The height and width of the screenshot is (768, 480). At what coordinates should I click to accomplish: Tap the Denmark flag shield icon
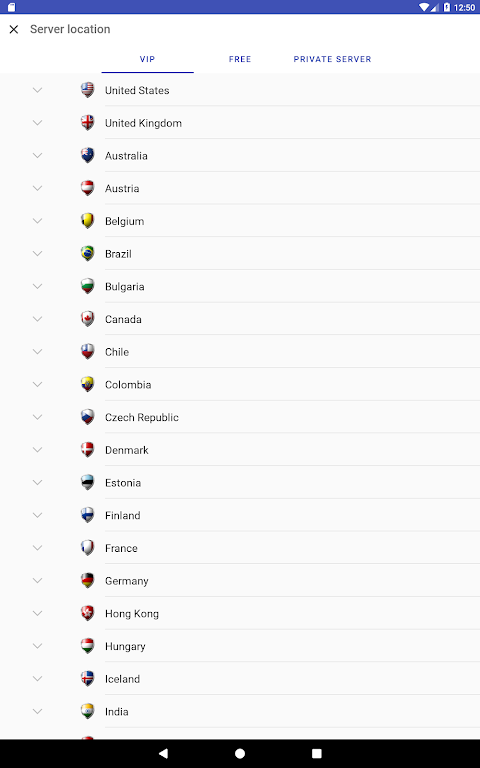(87, 450)
